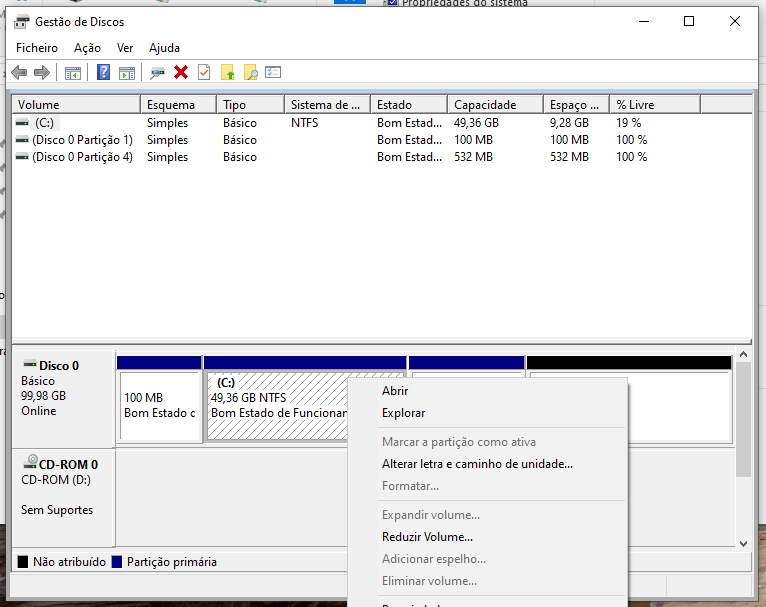Click the Forward arrow toolbar icon
This screenshot has width=766, height=607.
click(x=42, y=72)
